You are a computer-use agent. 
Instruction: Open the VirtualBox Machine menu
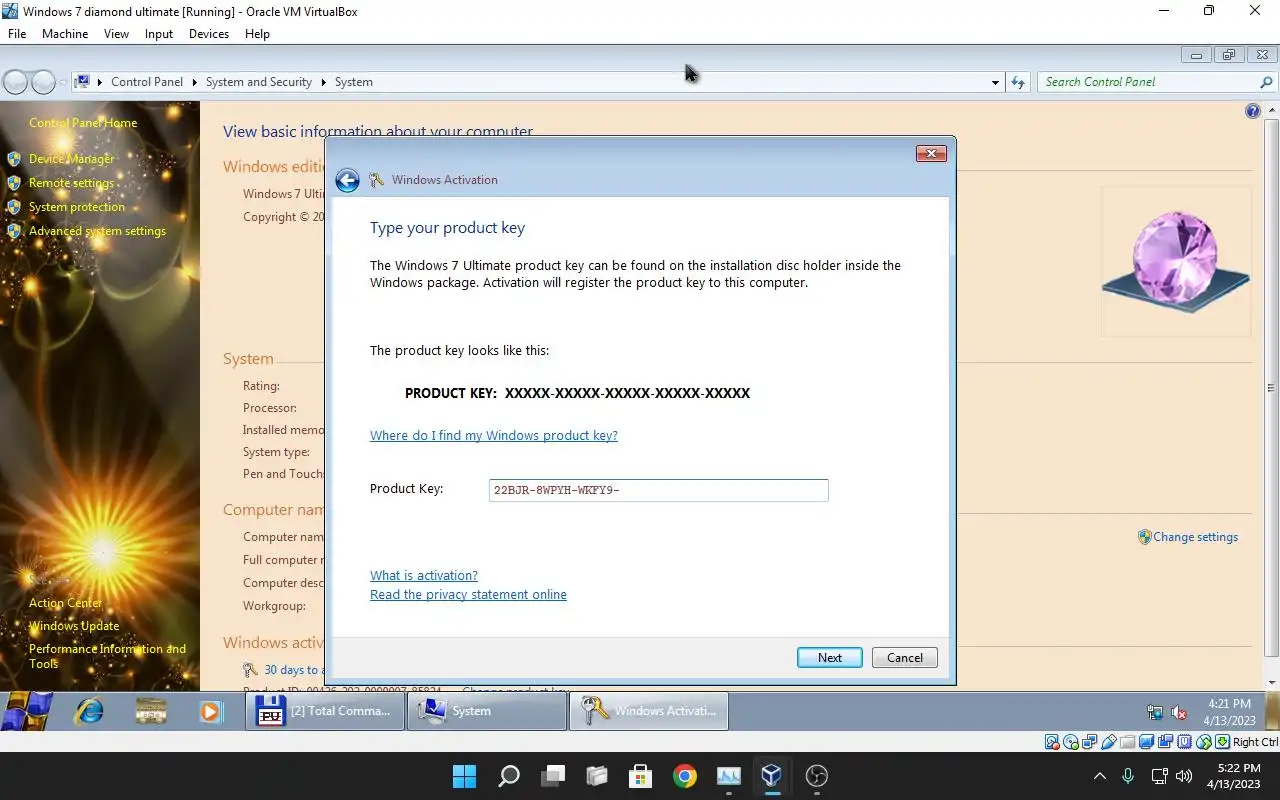(65, 34)
